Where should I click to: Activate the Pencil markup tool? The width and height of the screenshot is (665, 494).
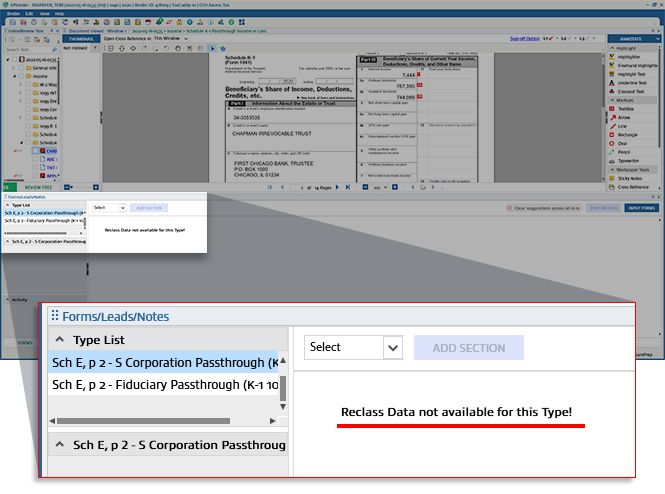tap(624, 151)
